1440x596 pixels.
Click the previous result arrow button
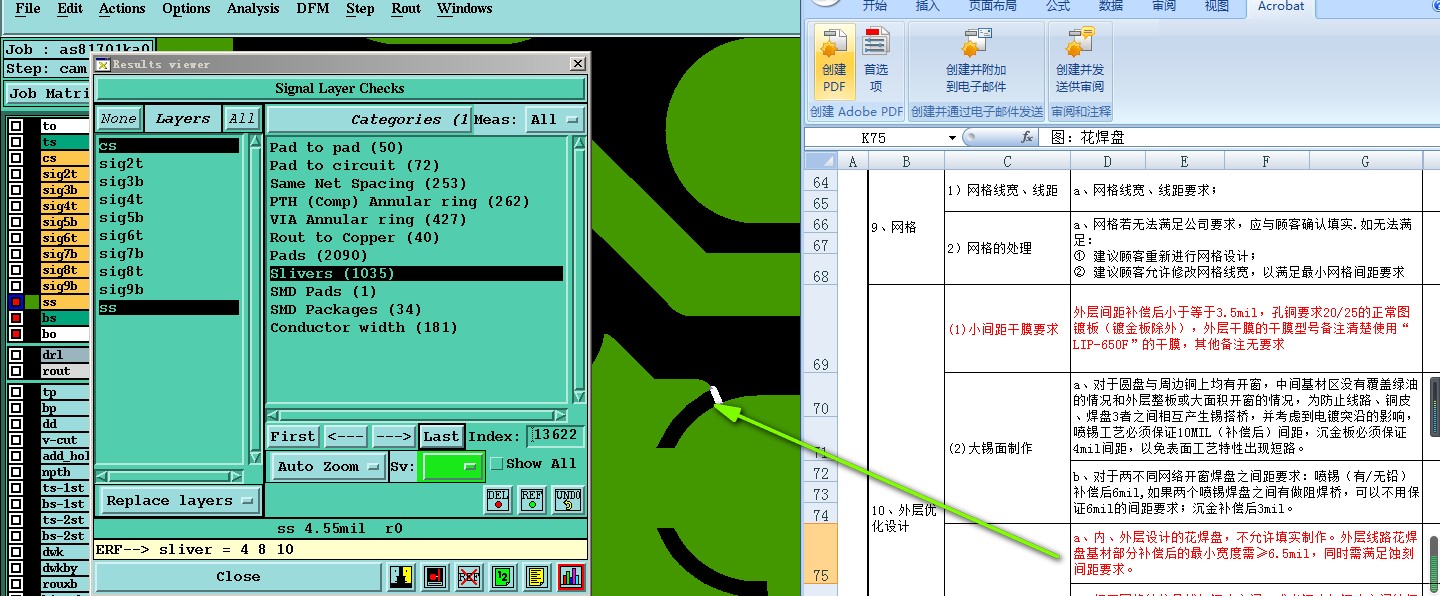[x=345, y=436]
